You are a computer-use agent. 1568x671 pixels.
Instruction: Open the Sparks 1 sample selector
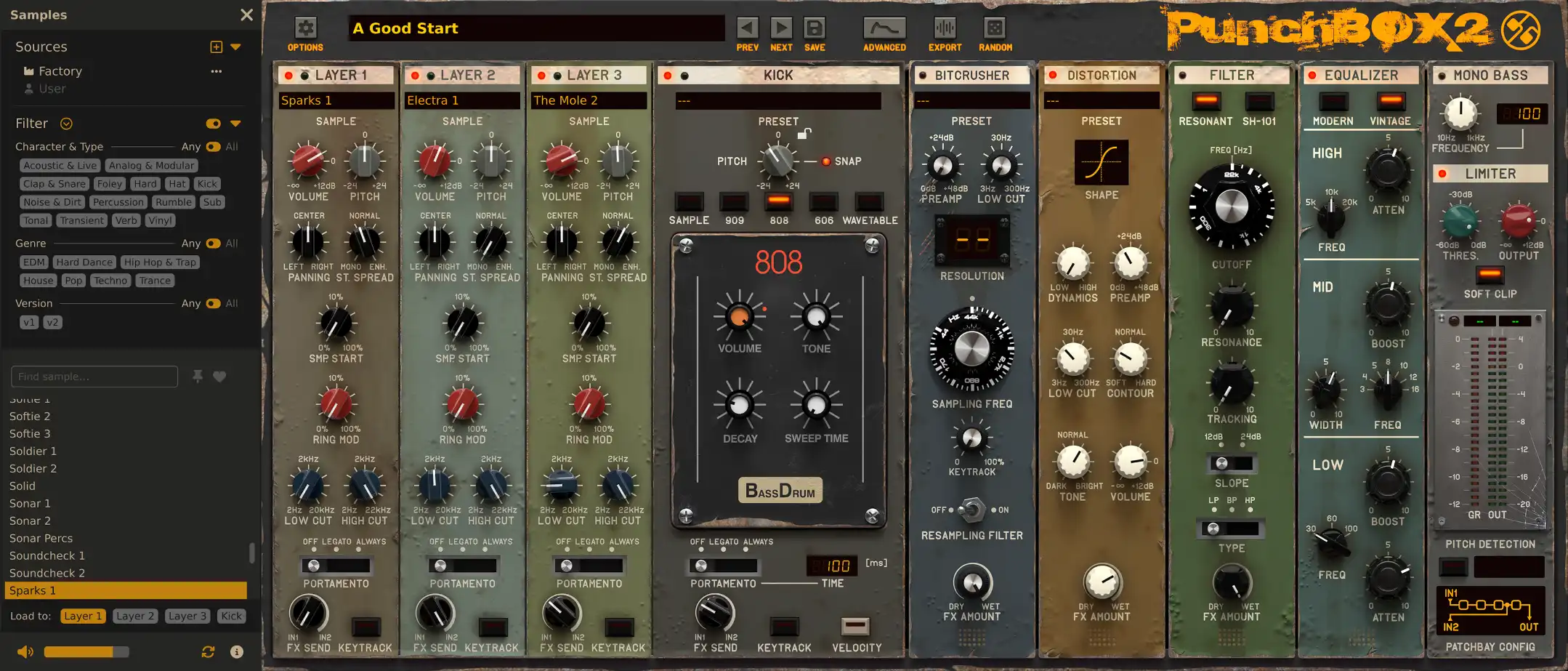coord(336,100)
